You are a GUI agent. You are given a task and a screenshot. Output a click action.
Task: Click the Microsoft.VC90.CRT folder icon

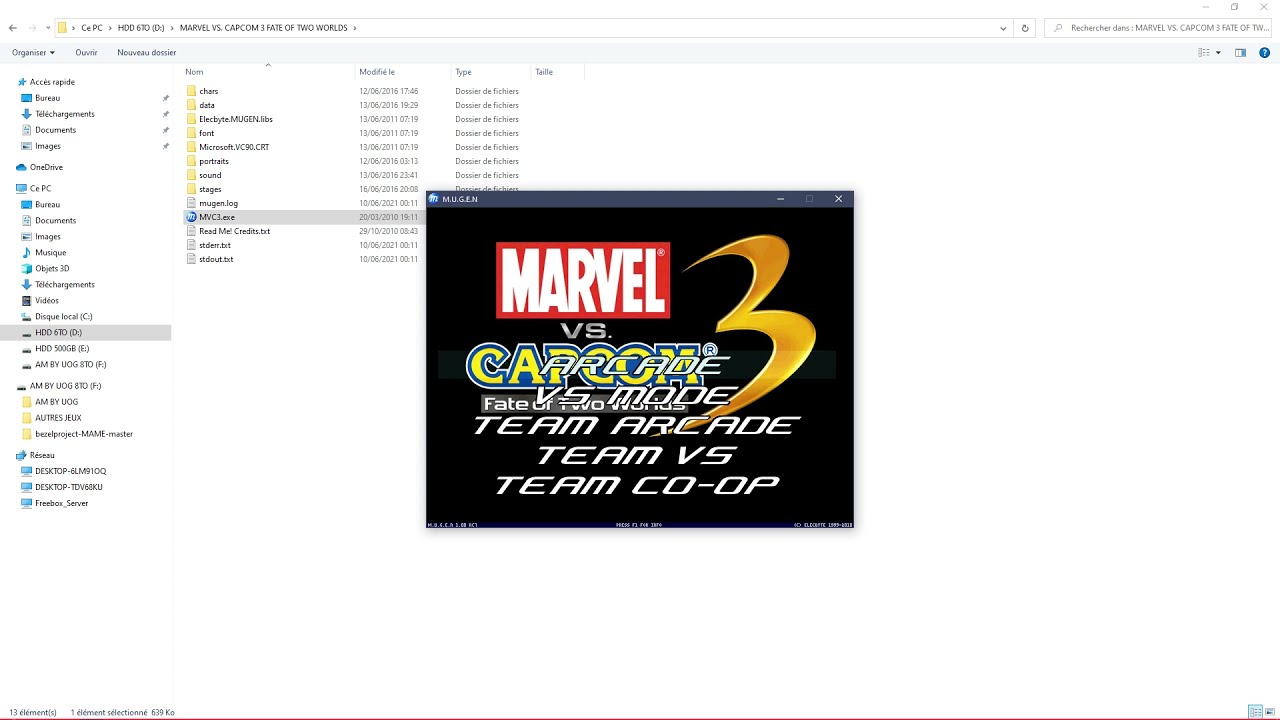[x=191, y=147]
